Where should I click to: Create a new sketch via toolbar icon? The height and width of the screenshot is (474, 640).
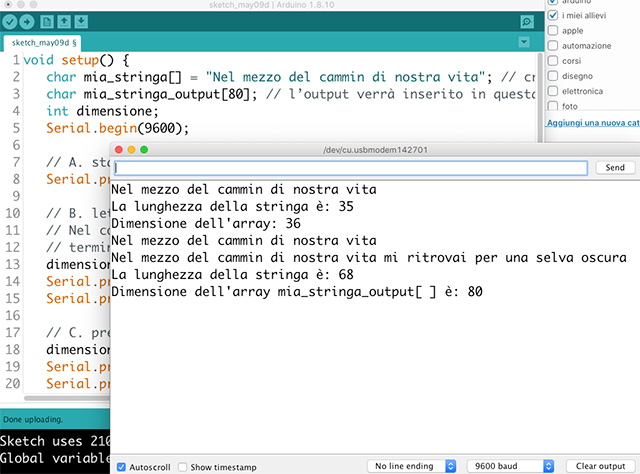pyautogui.click(x=47, y=22)
